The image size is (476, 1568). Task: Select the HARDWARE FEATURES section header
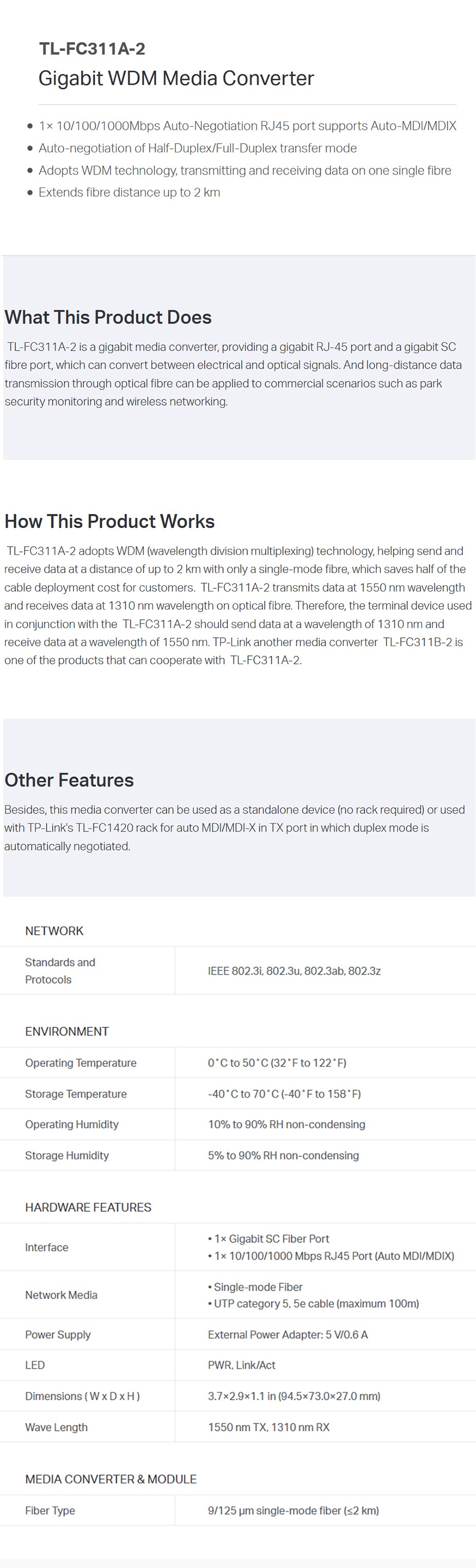(89, 1207)
